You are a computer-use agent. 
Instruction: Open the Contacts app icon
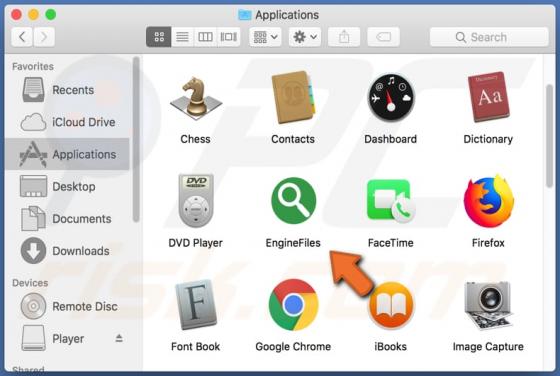tap(293, 97)
